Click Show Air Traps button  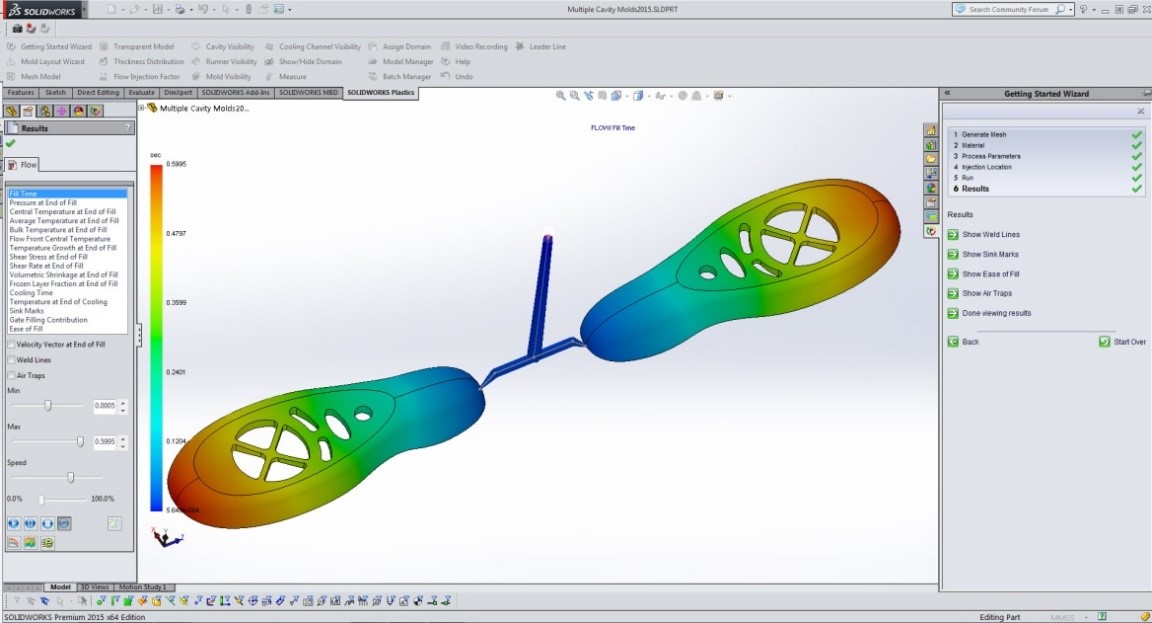(x=980, y=293)
